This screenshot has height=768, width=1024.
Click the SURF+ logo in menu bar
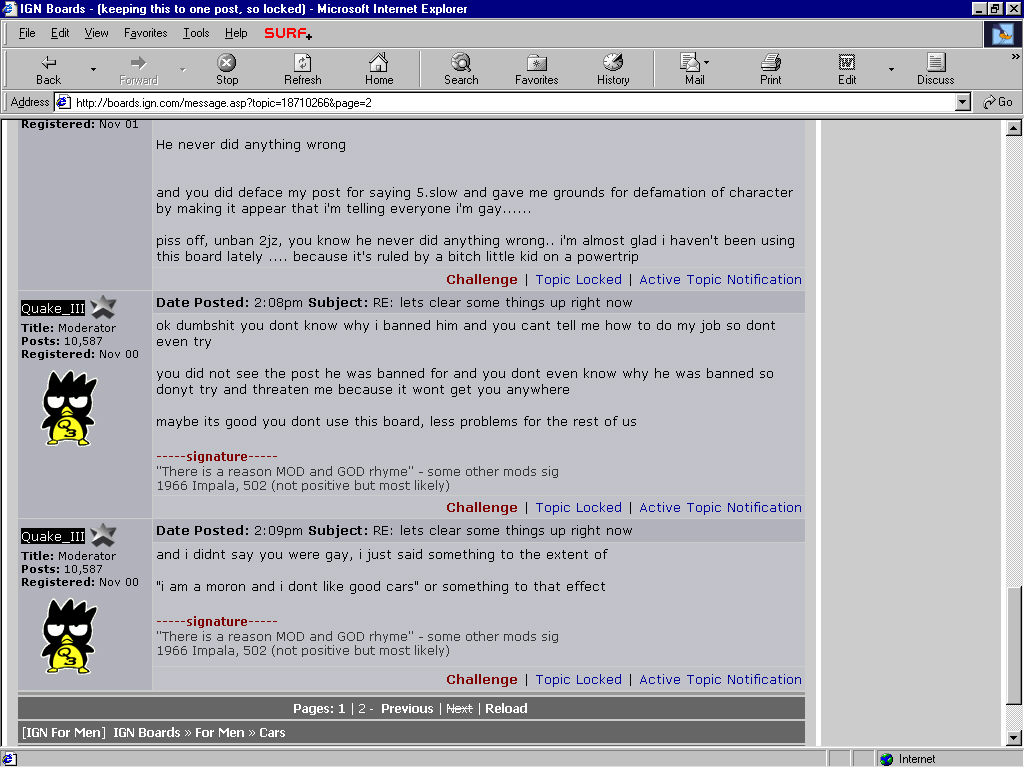[288, 33]
